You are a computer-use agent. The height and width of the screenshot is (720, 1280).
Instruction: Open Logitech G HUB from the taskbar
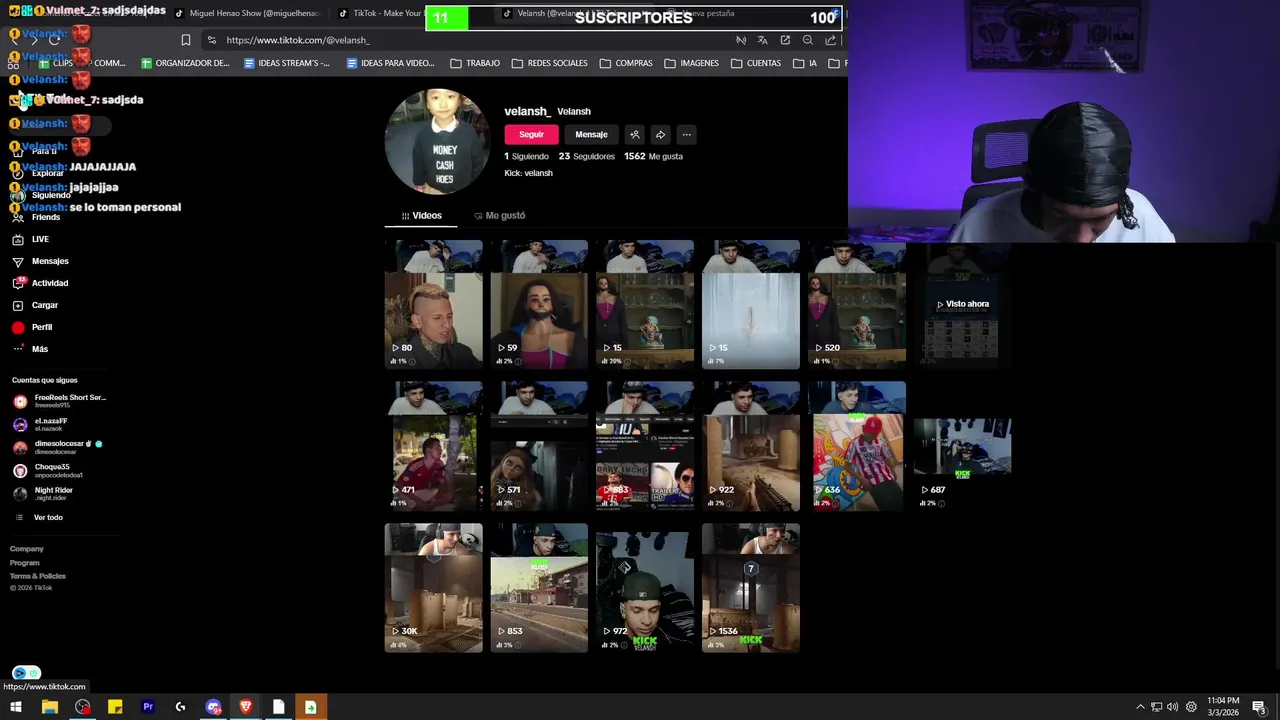[x=180, y=707]
